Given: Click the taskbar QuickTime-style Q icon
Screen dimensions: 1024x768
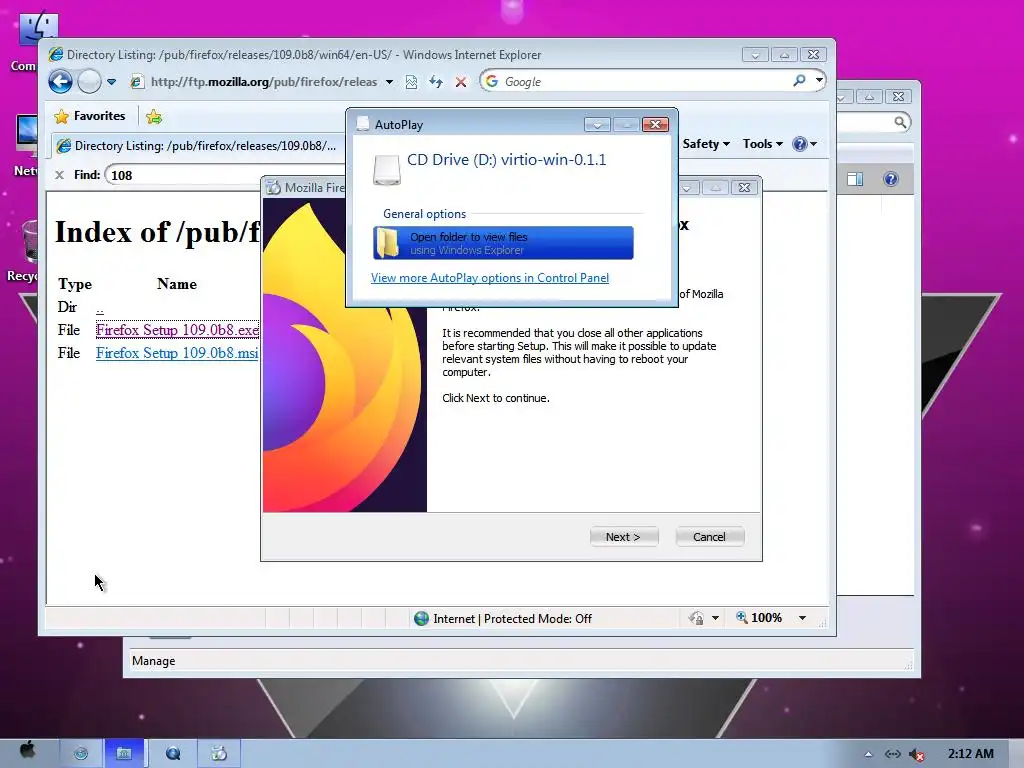Looking at the screenshot, I should 173,754.
